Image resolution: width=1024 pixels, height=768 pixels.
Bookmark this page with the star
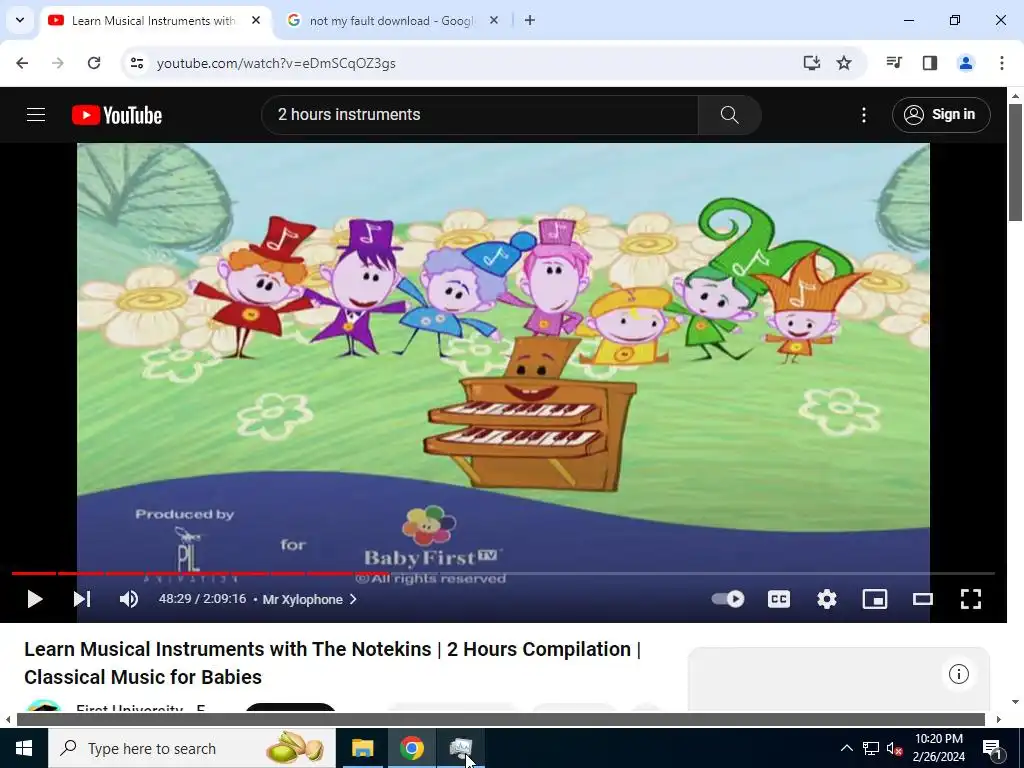coord(844,63)
